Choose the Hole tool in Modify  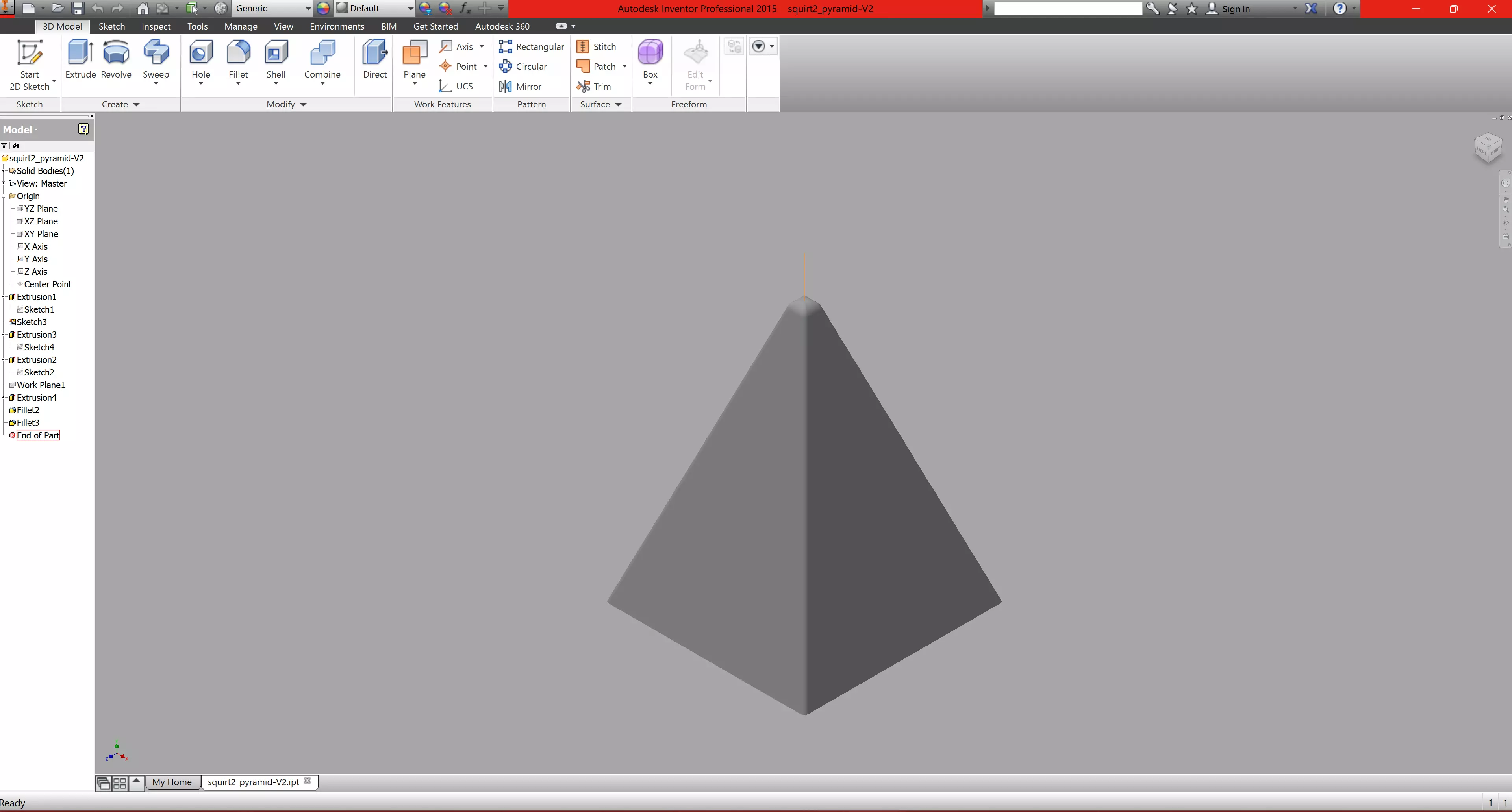[x=201, y=62]
